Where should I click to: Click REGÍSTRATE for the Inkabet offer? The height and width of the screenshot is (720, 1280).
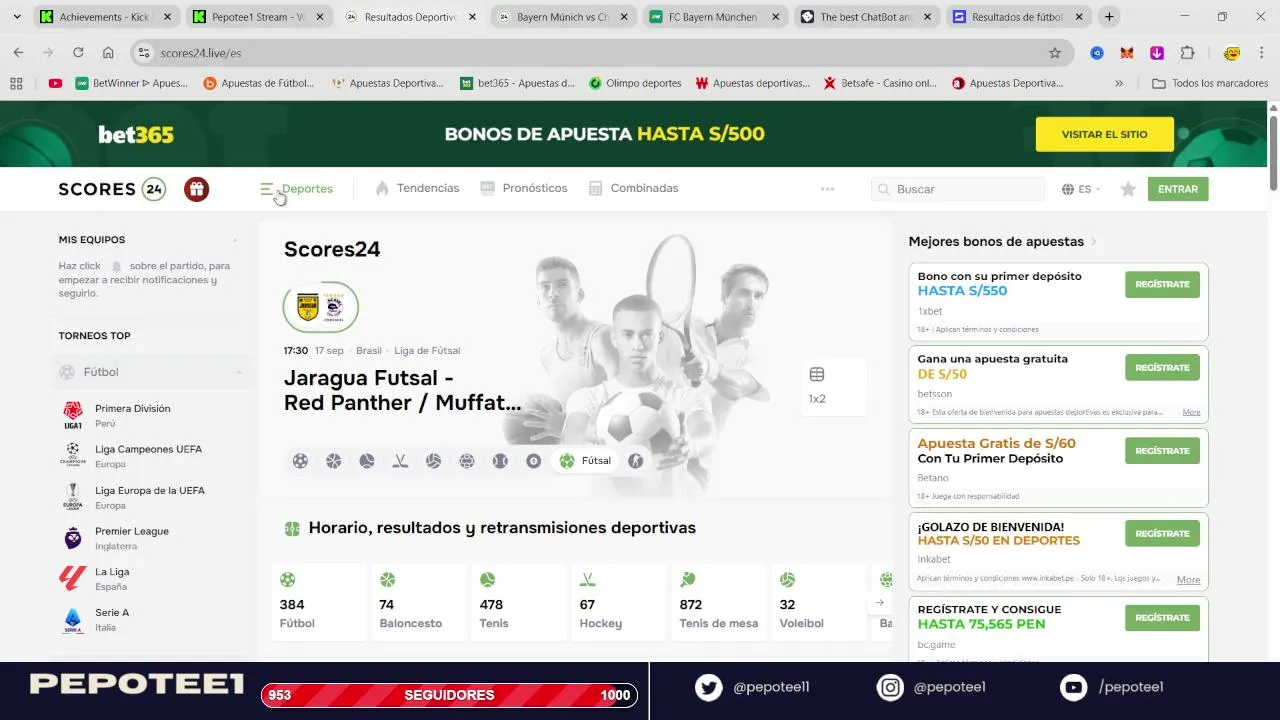click(x=1162, y=533)
